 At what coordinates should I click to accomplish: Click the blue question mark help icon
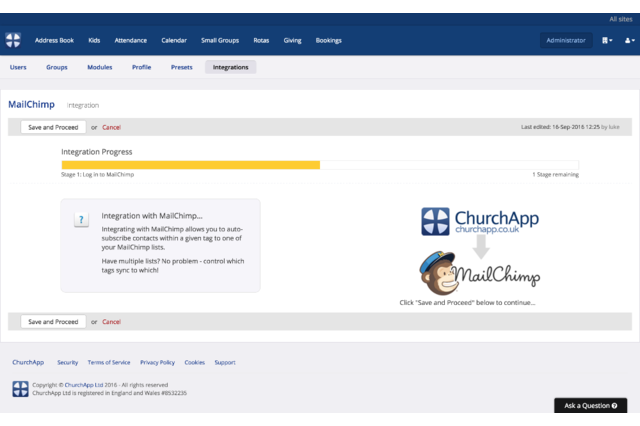(x=82, y=220)
